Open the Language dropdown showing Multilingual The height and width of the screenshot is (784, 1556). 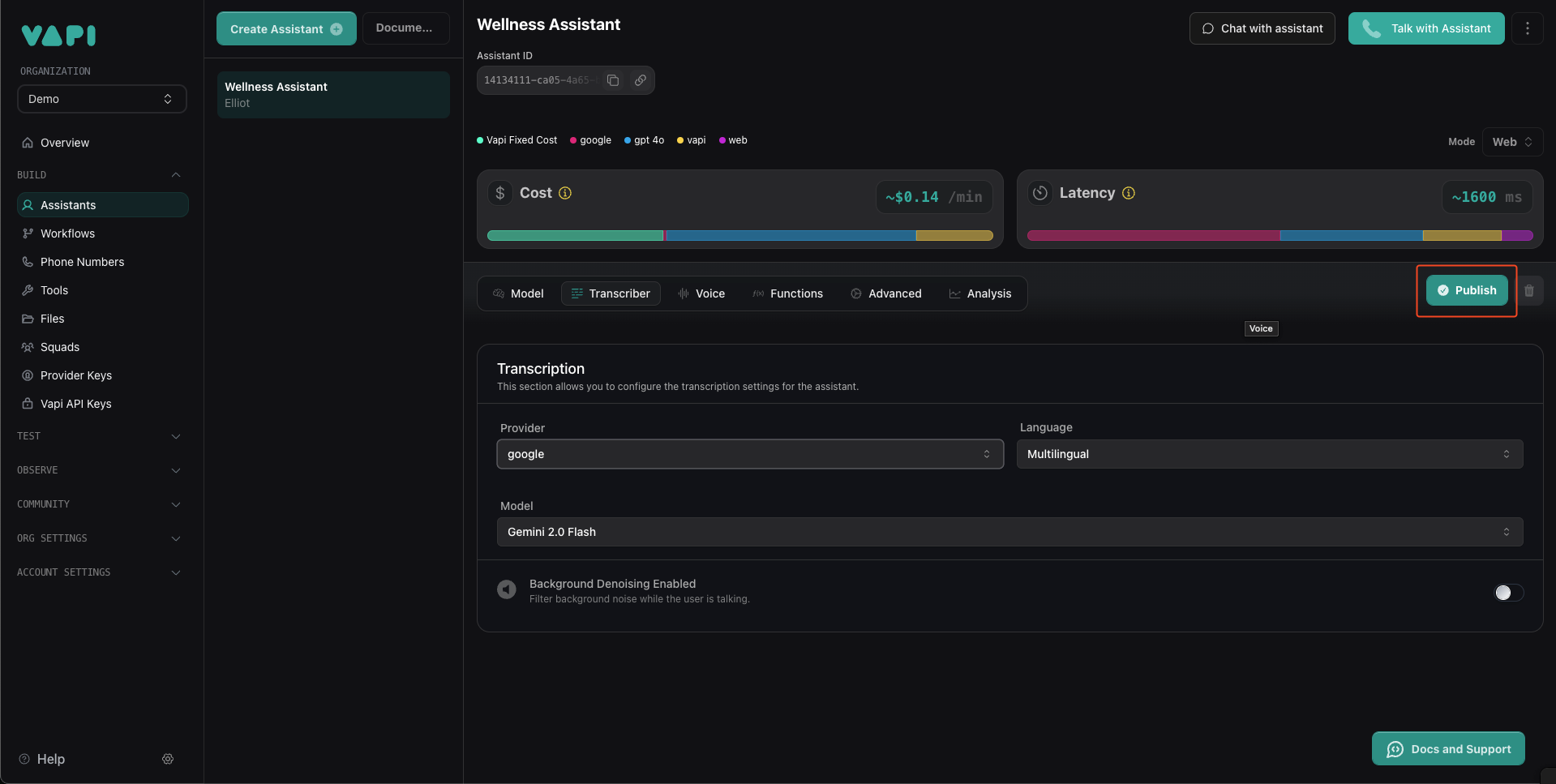pos(1269,454)
